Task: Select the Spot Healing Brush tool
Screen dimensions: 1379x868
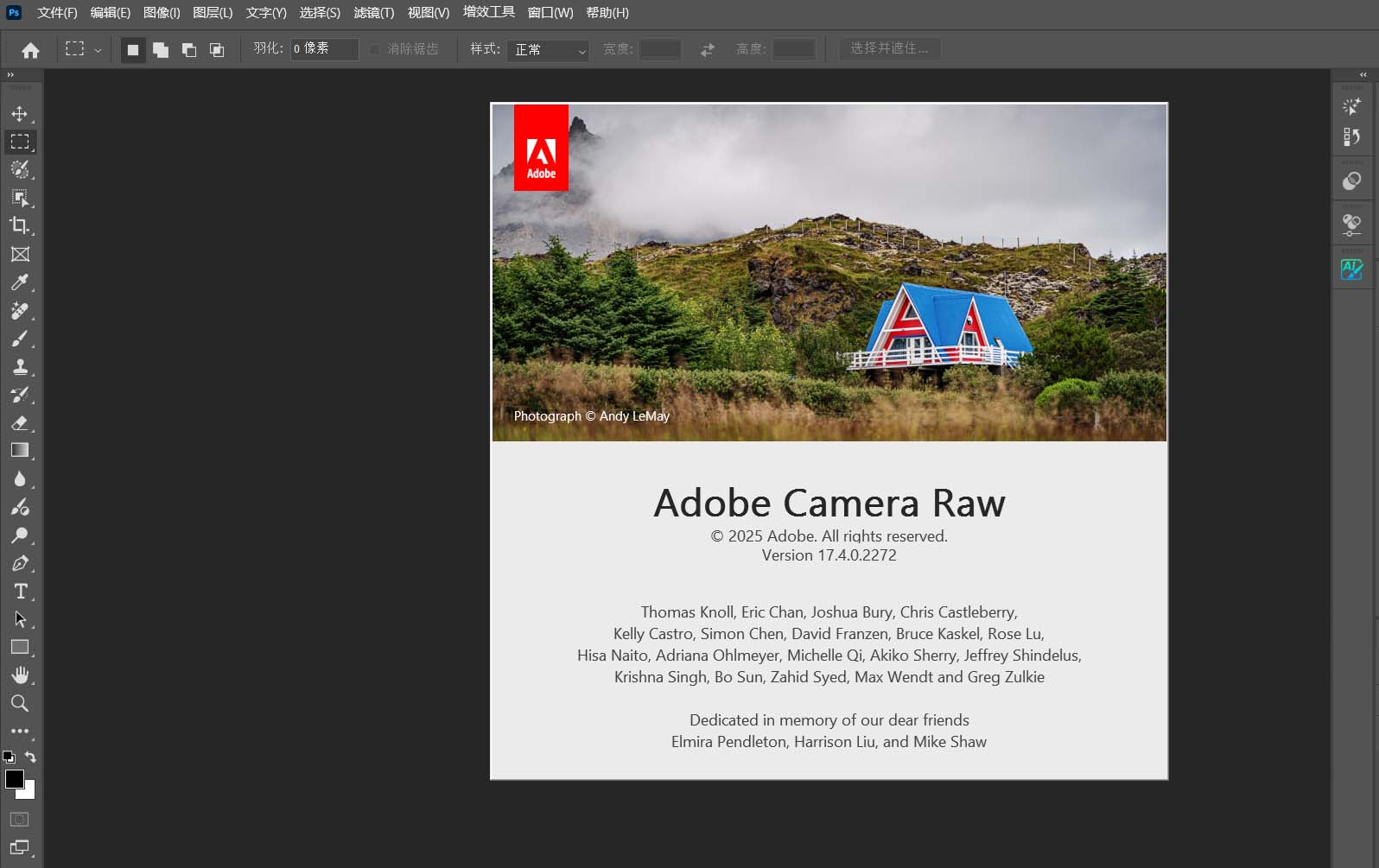Action: (20, 310)
